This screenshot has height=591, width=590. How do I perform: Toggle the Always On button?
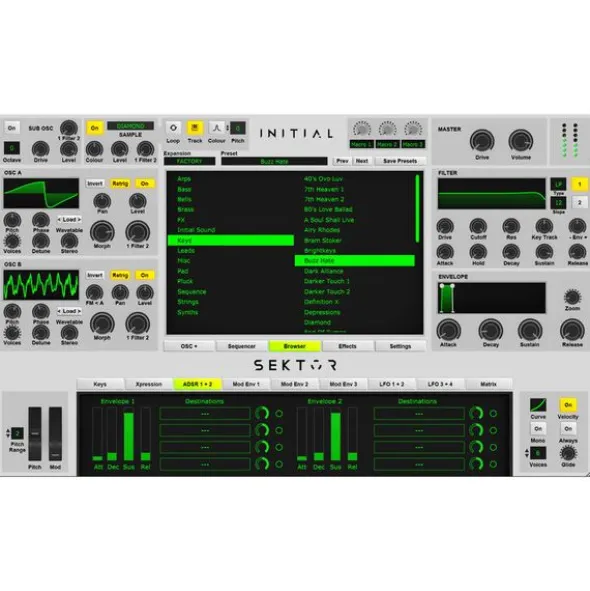tap(568, 429)
